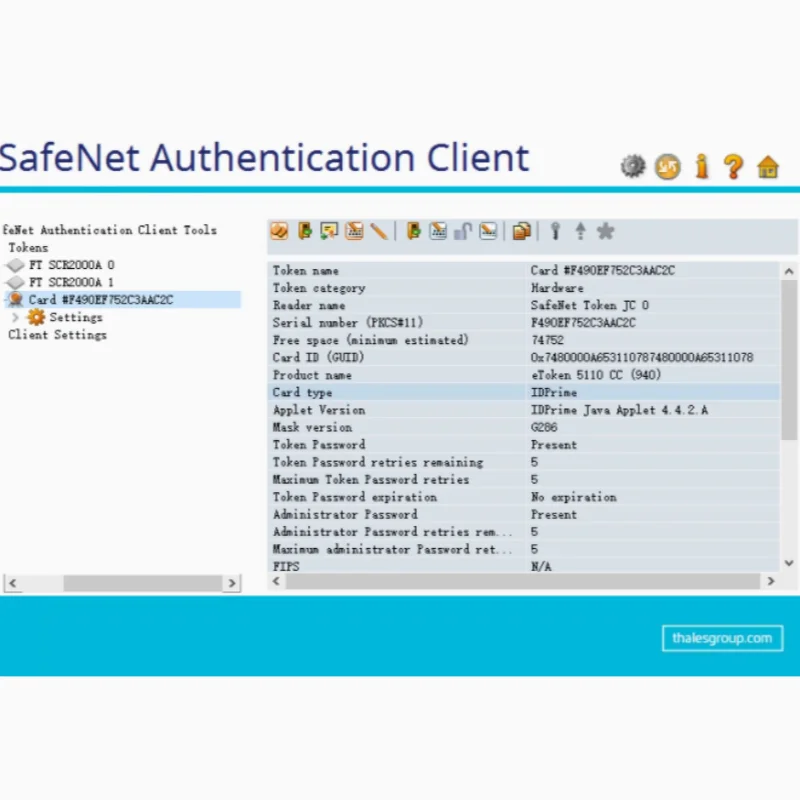
Task: Select the Token Password row
Action: (x=524, y=444)
